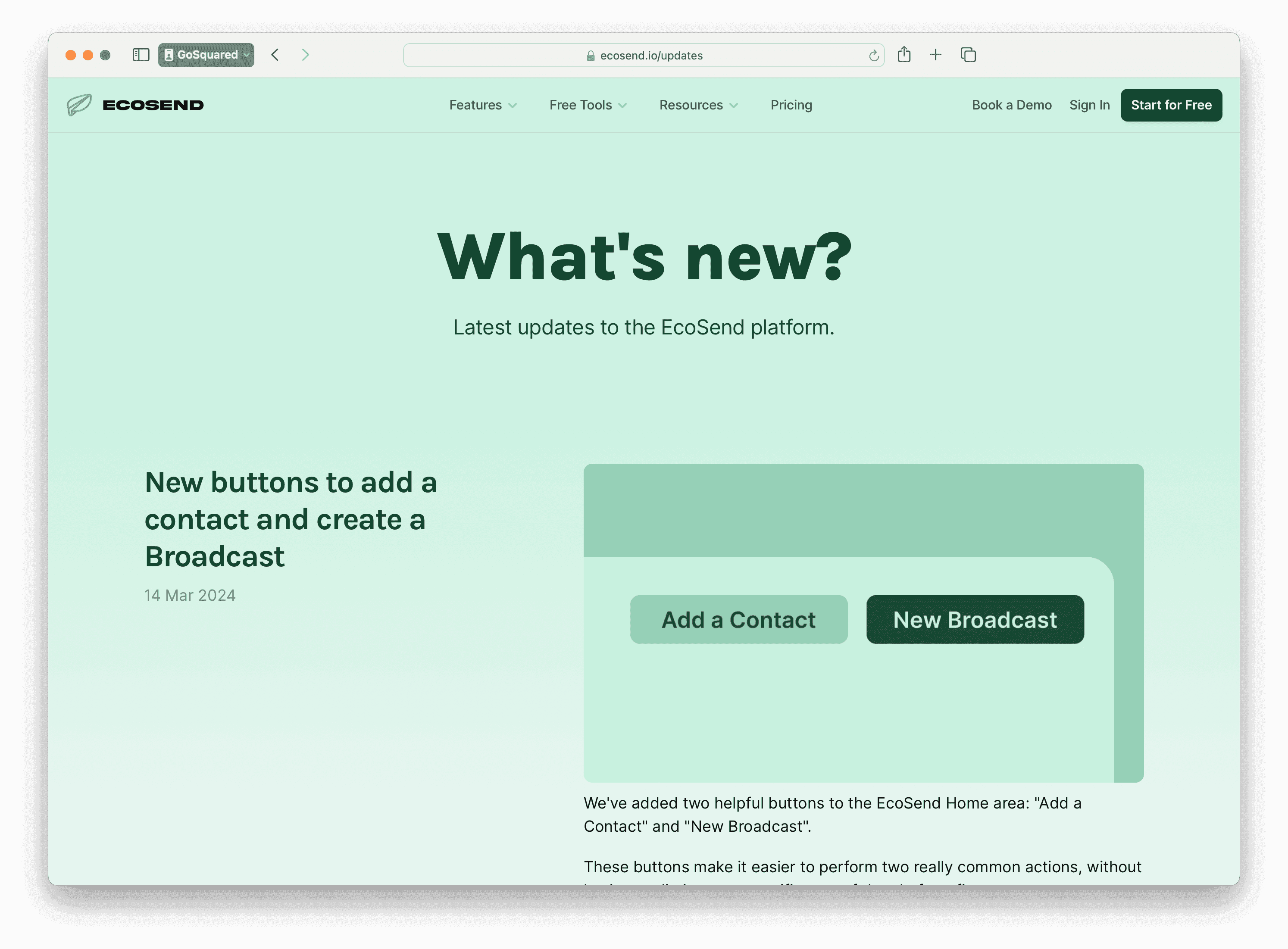This screenshot has height=949, width=1288.
Task: Reload the page with refresh icon
Action: (873, 55)
